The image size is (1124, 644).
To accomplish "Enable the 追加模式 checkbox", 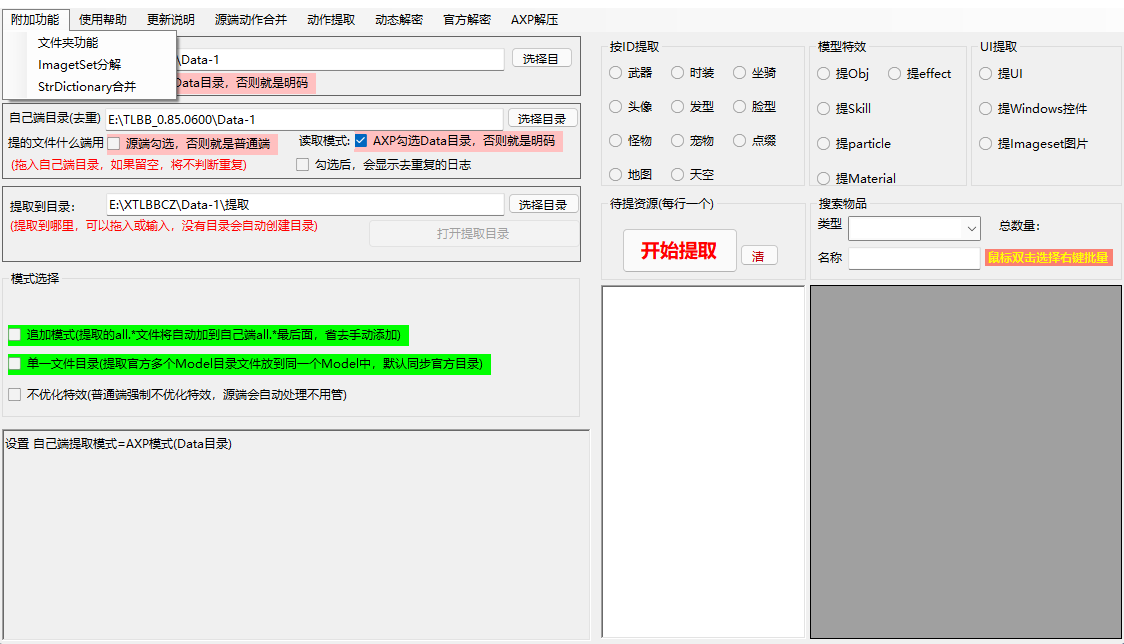I will 15,335.
